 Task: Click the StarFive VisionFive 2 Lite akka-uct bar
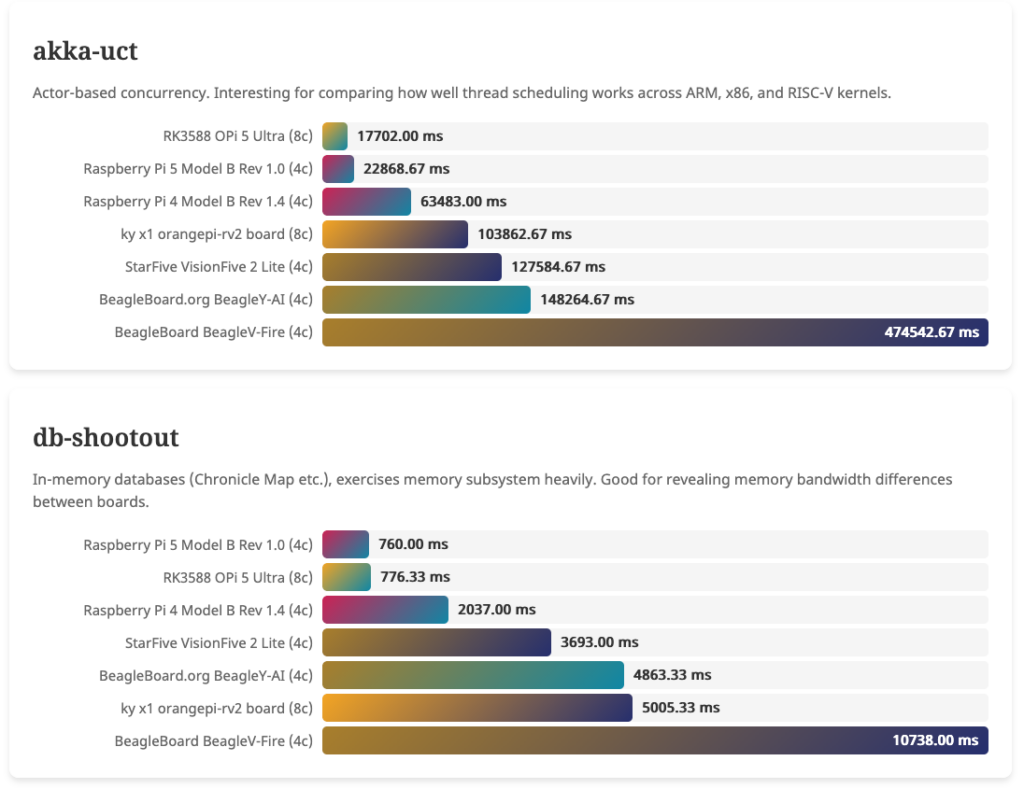point(412,267)
